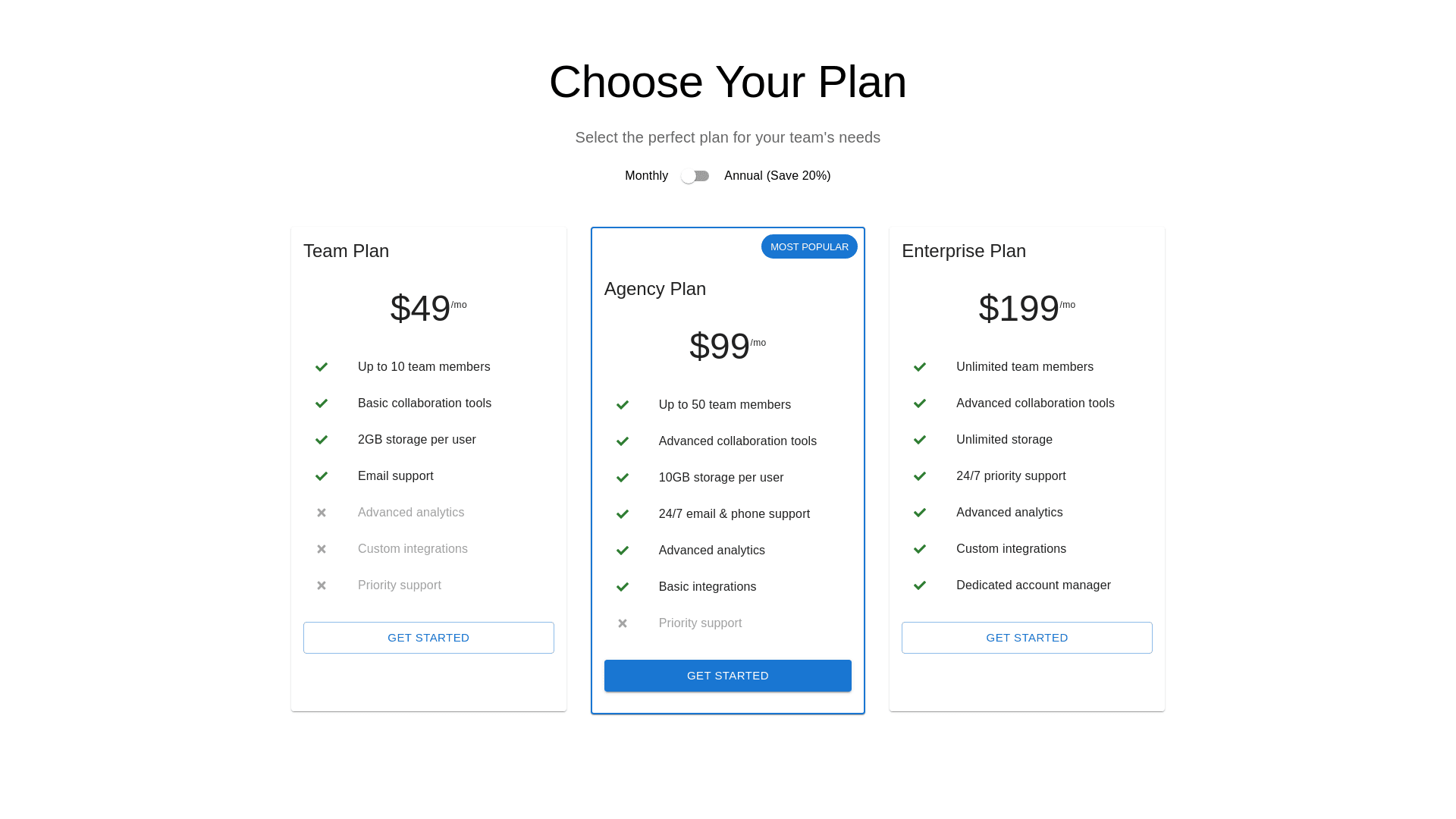Click Get Started on the Agency Plan
The height and width of the screenshot is (819, 1456).
(x=727, y=676)
